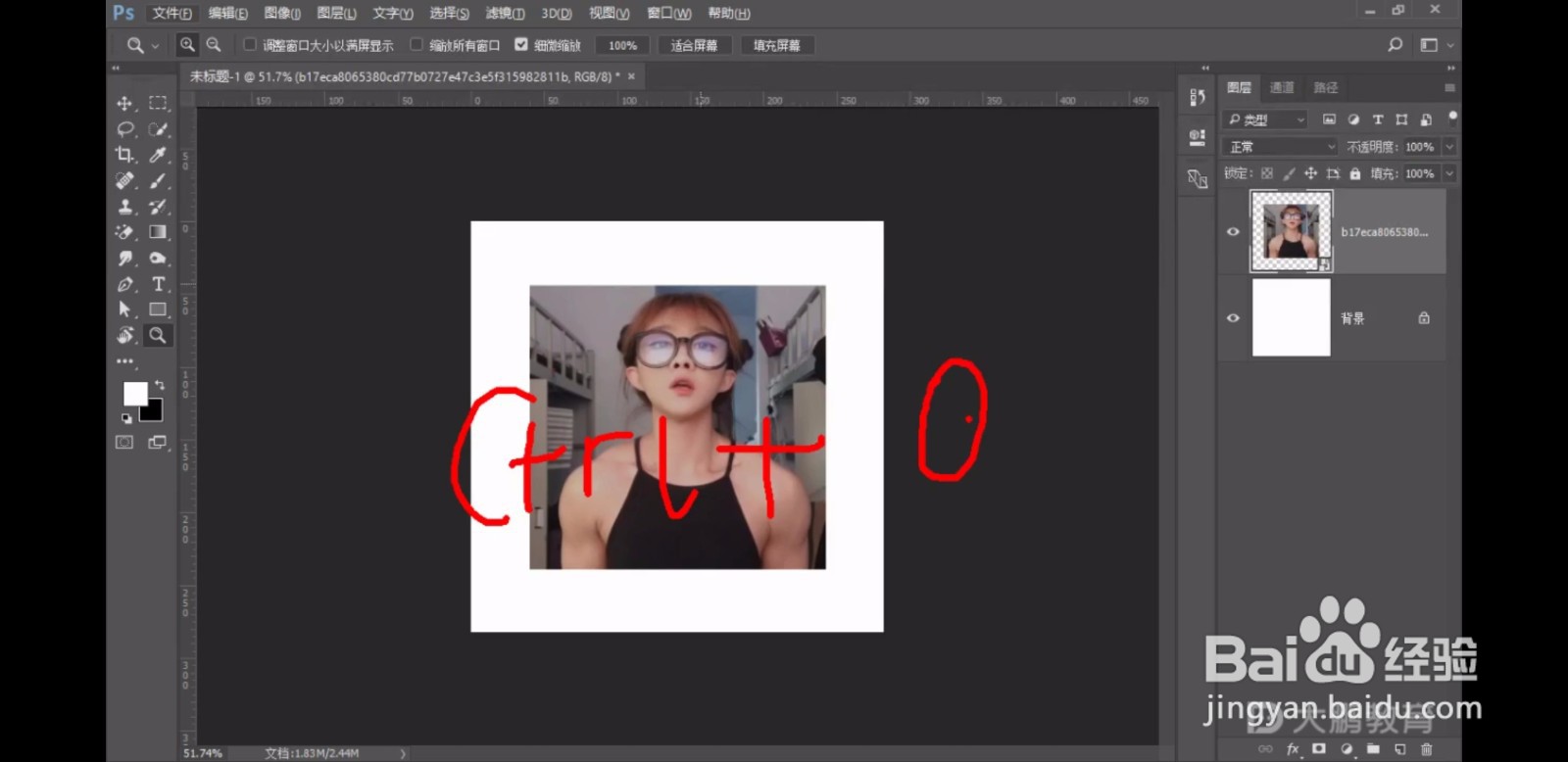This screenshot has width=1568, height=762.
Task: Select the Path Selection tool
Action: [124, 310]
